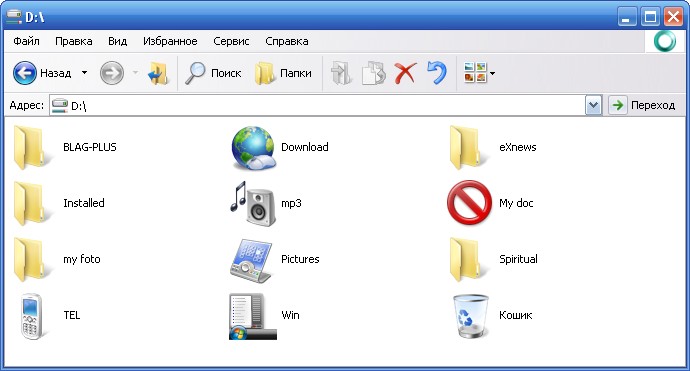Select the Win computer icon
The height and width of the screenshot is (371, 690).
pyautogui.click(x=253, y=316)
